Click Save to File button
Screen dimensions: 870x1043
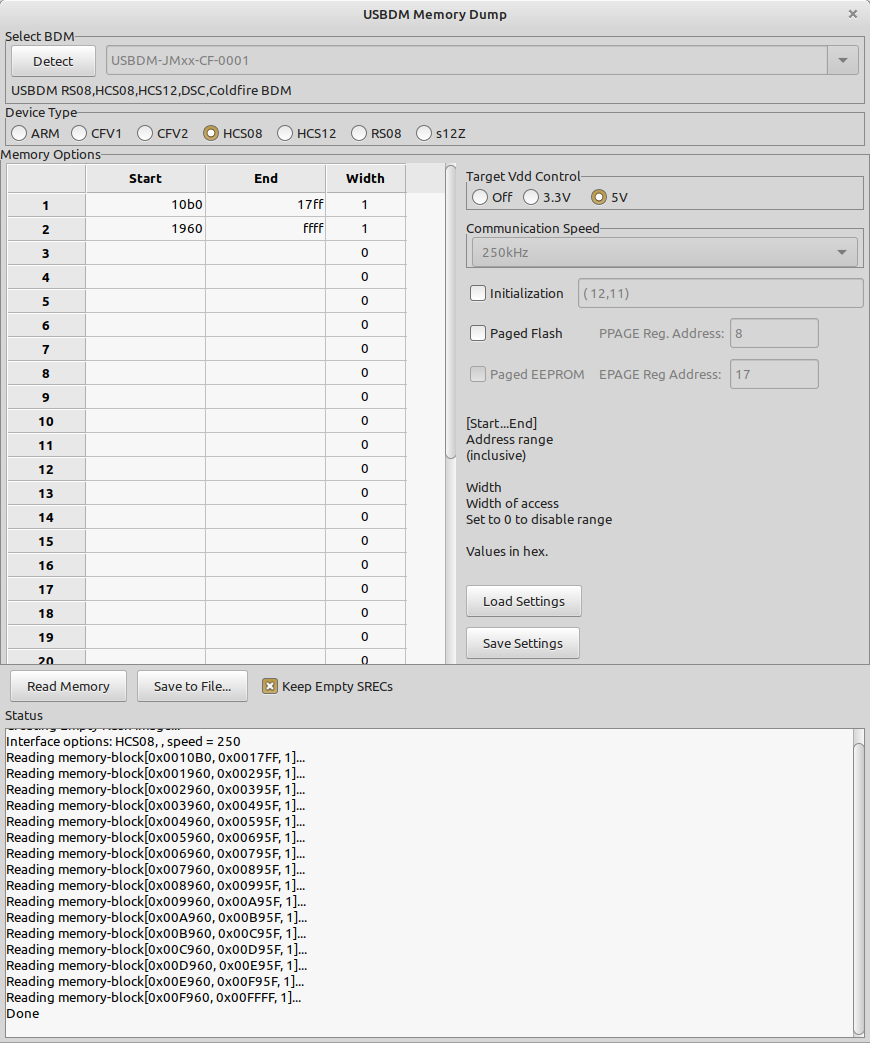point(192,686)
